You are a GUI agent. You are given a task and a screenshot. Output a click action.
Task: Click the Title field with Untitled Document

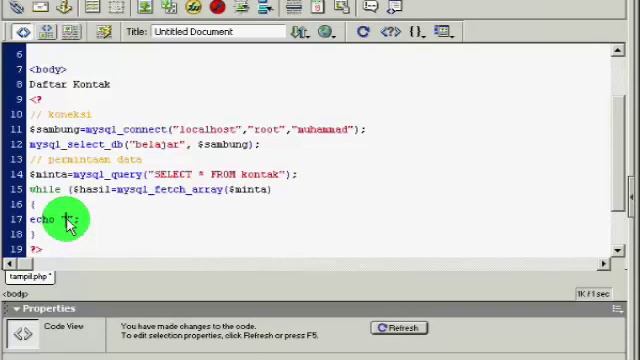218,32
